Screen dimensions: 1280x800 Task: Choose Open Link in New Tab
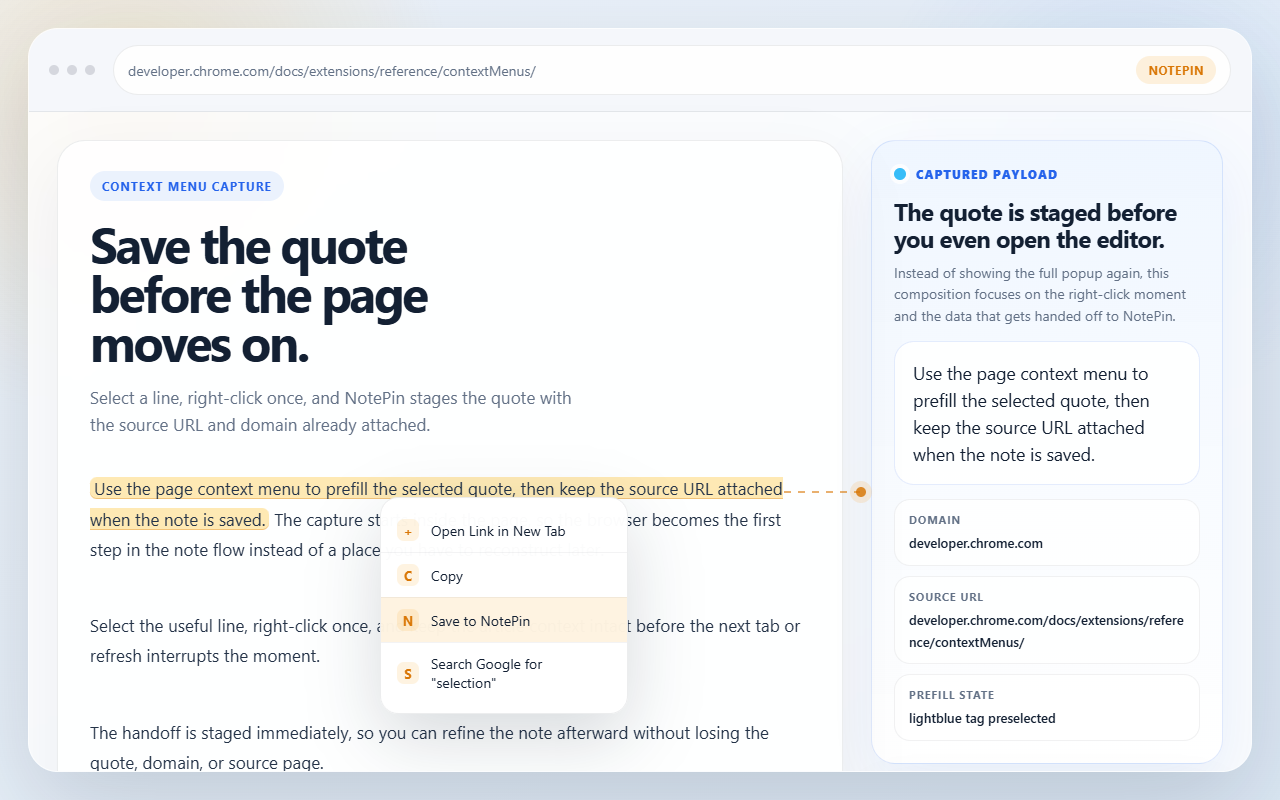[504, 531]
